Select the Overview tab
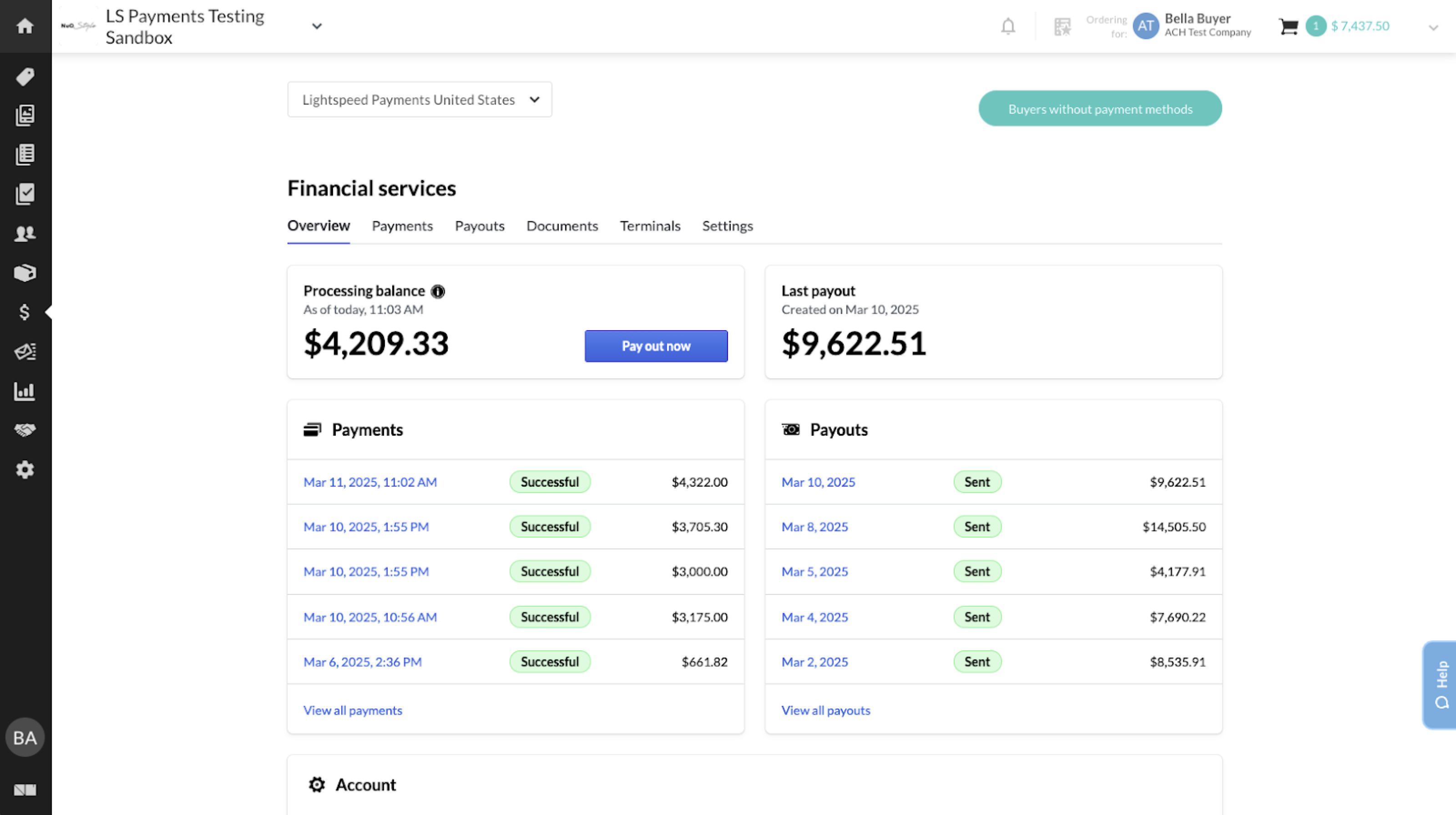Screen dimensions: 1456x815 (318, 226)
